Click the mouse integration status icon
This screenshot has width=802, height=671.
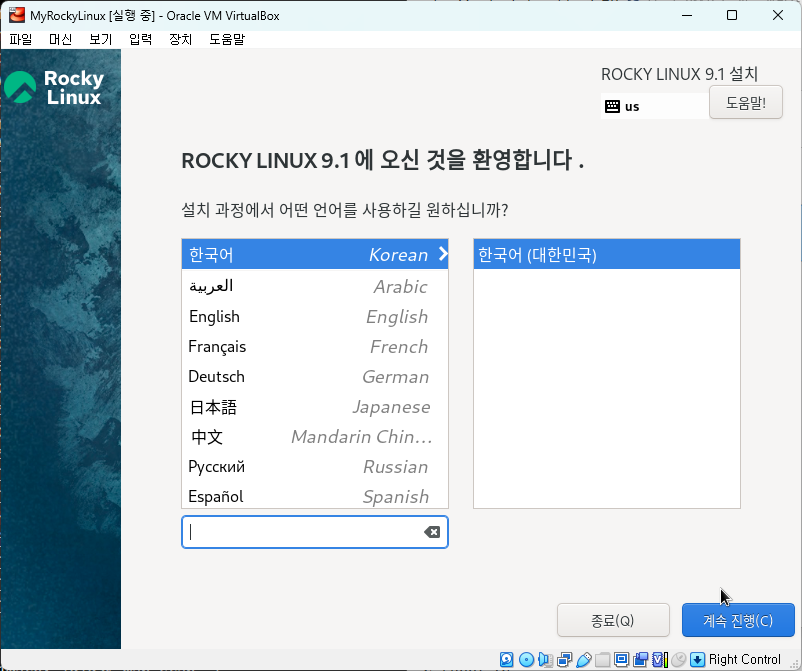[679, 659]
